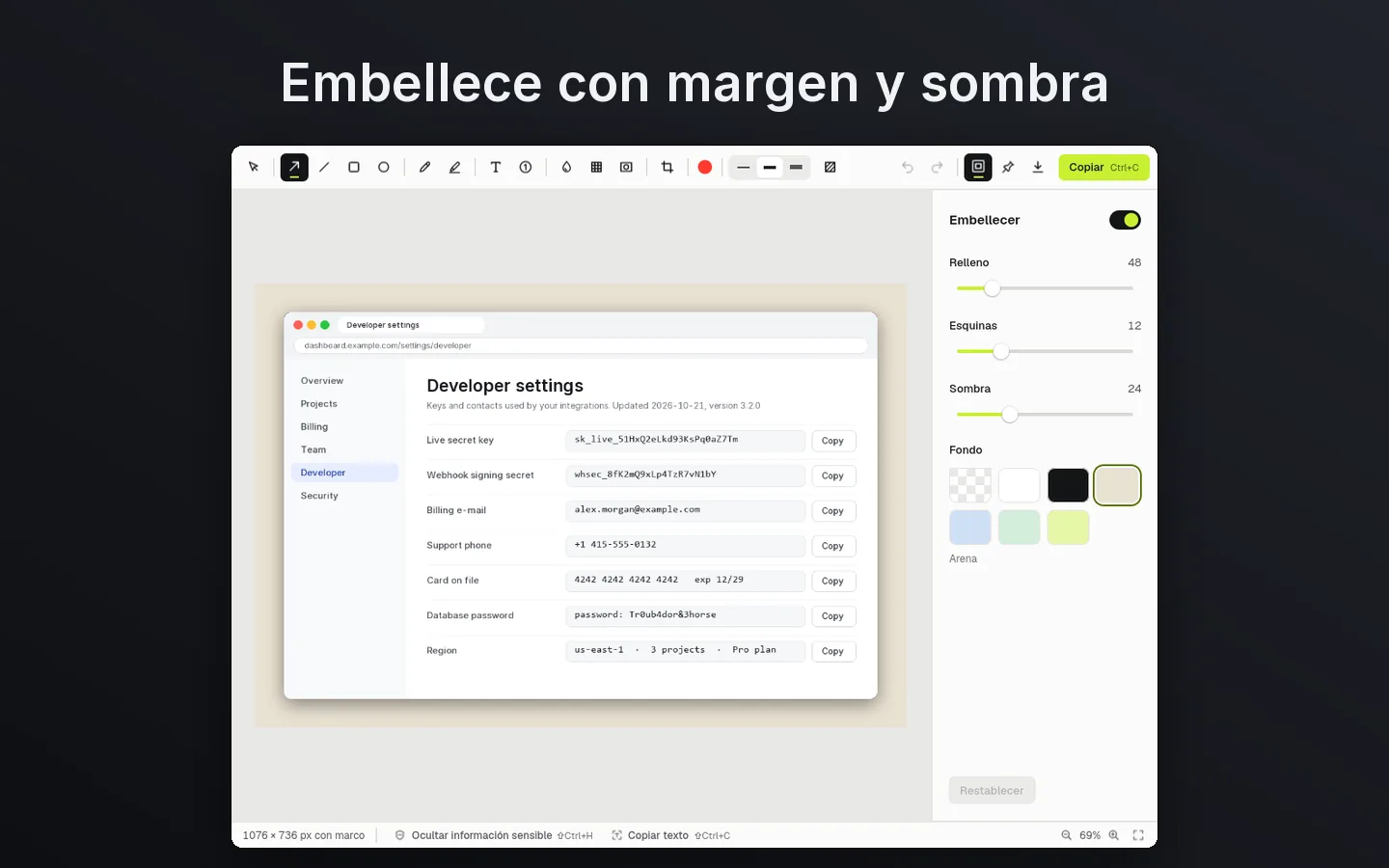The width and height of the screenshot is (1389, 868).
Task: Pick the light blue background swatch
Action: coord(970,528)
